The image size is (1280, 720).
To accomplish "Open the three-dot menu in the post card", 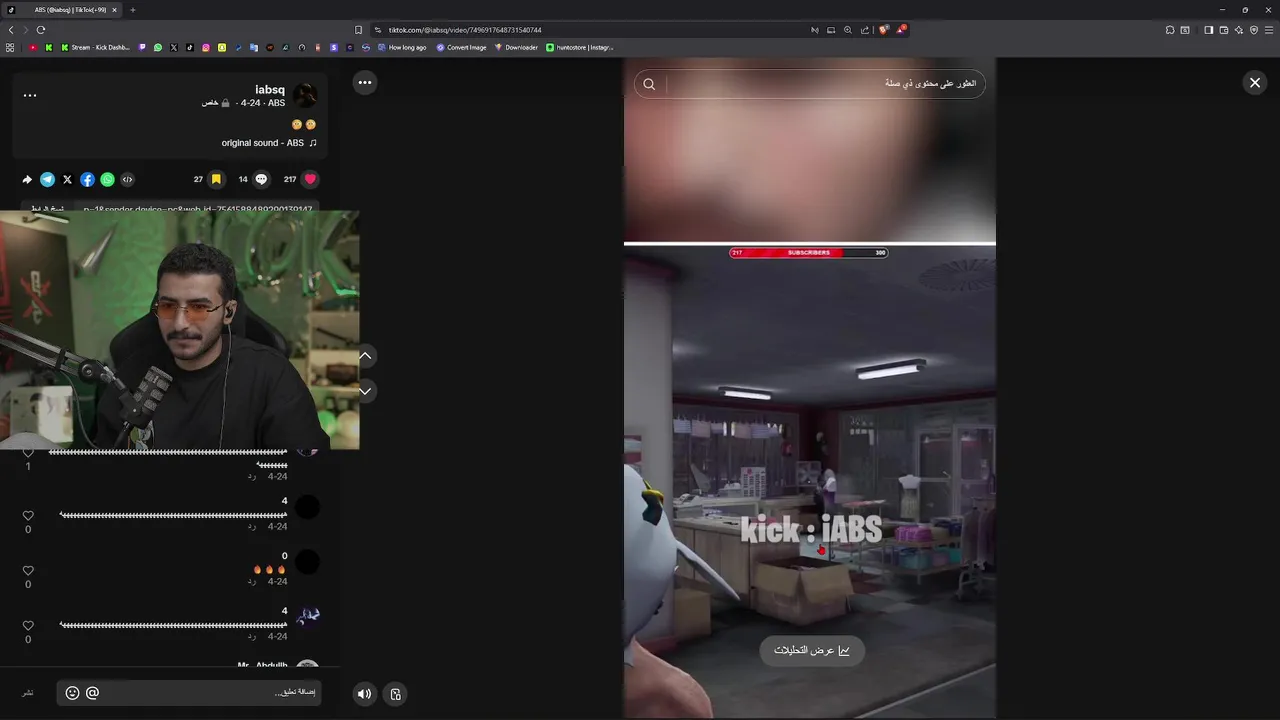I will click(x=30, y=95).
